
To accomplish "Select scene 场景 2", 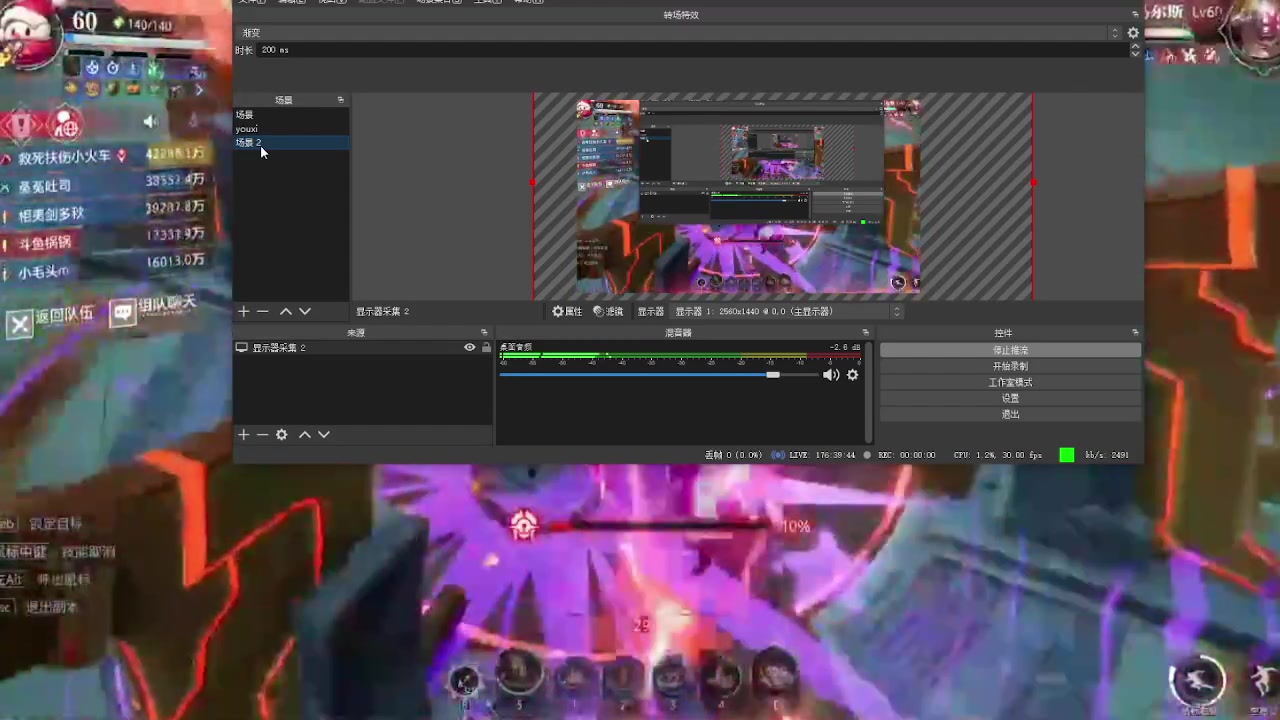I will pos(291,143).
